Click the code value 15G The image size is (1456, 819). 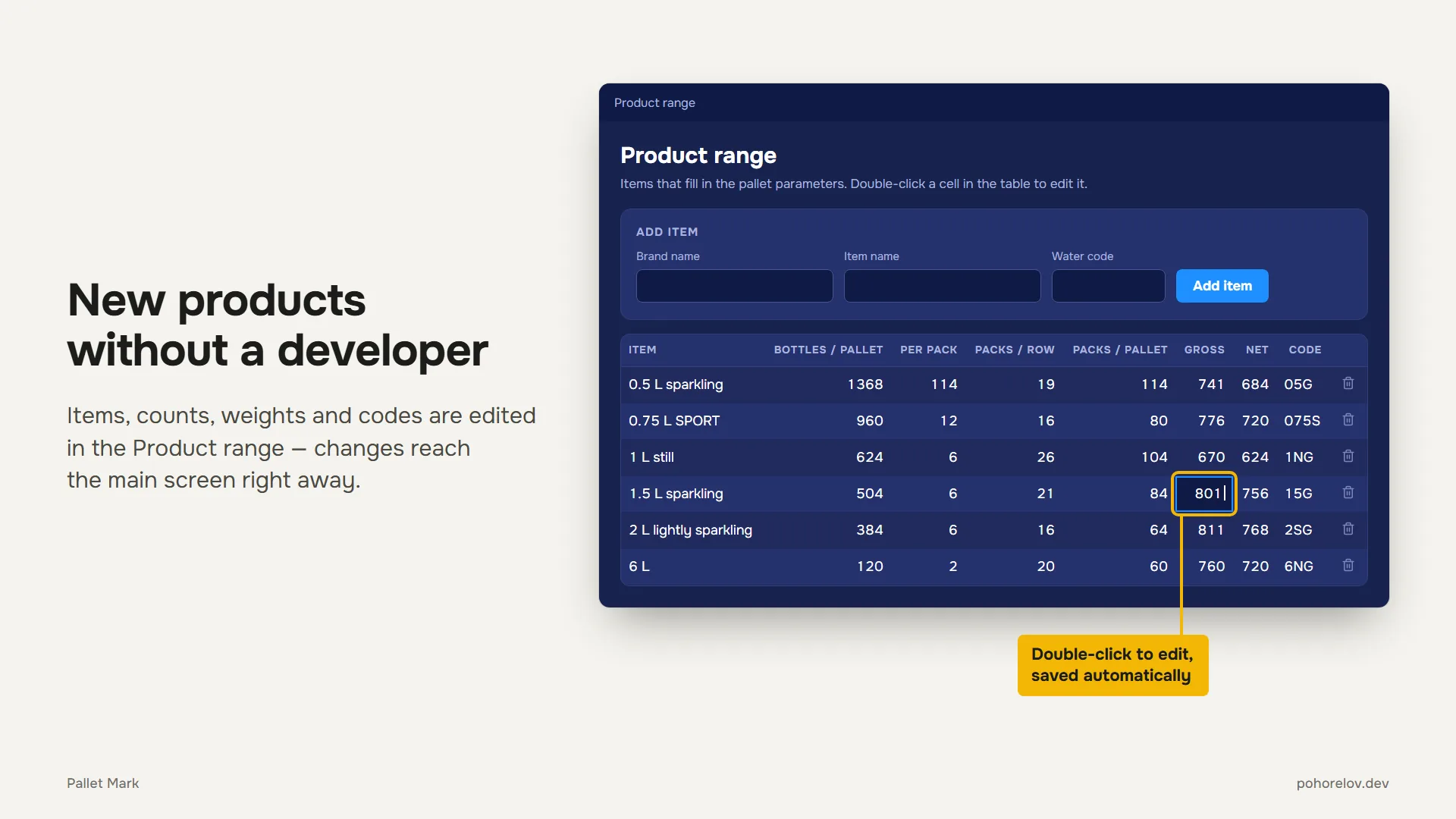tap(1298, 494)
